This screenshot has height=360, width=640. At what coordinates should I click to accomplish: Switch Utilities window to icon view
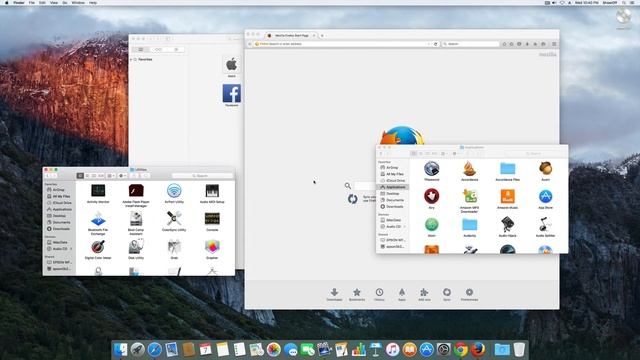click(x=80, y=176)
